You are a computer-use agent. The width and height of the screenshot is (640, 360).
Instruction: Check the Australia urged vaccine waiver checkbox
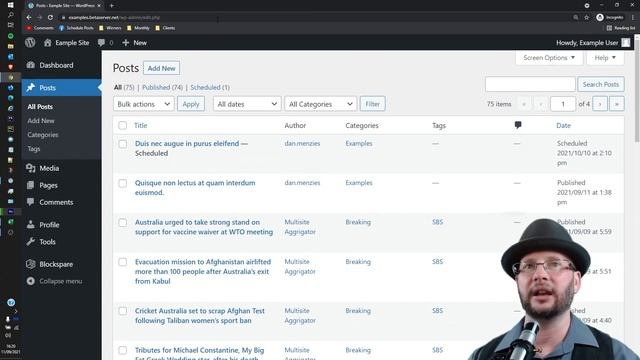[x=122, y=223]
